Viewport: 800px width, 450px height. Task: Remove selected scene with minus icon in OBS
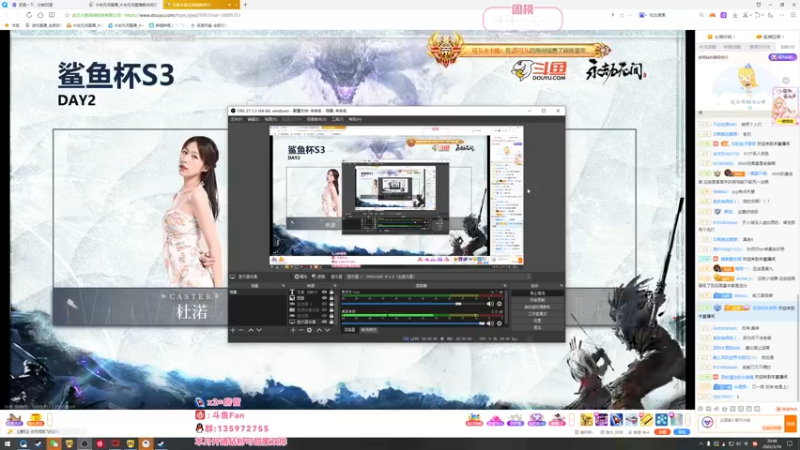pyautogui.click(x=241, y=330)
